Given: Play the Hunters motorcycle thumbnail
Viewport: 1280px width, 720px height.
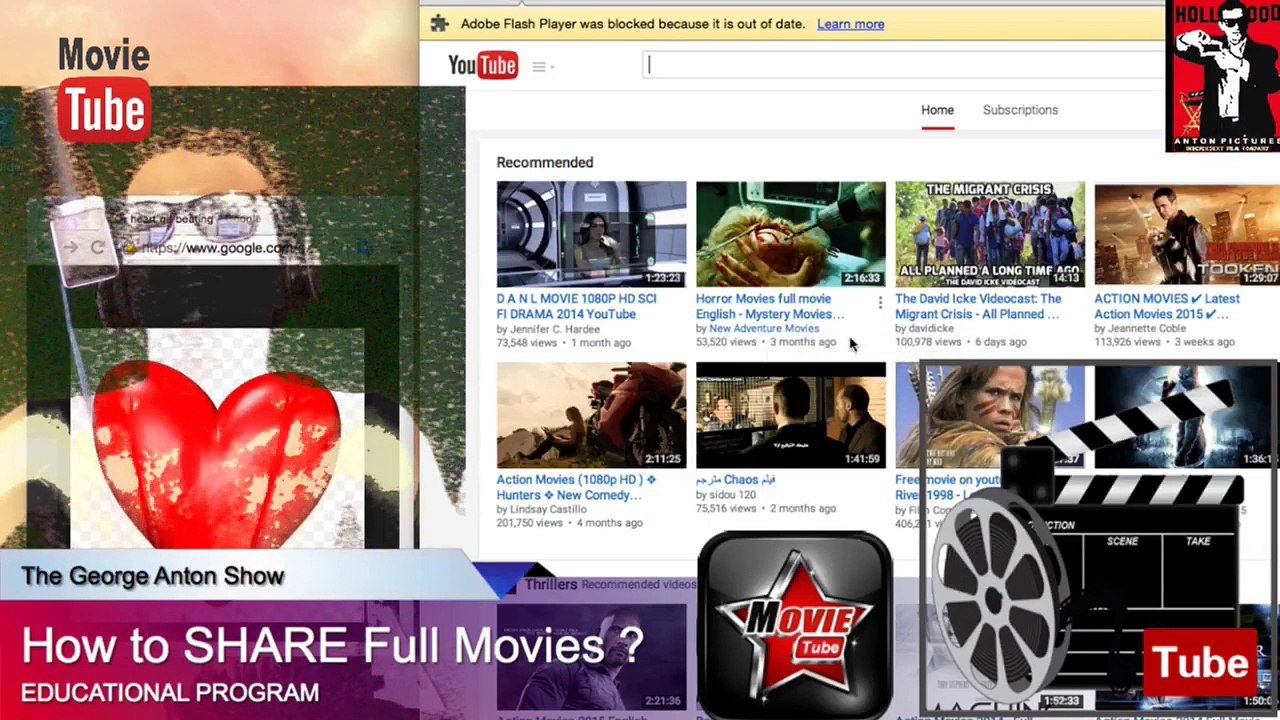Looking at the screenshot, I should click(x=591, y=415).
